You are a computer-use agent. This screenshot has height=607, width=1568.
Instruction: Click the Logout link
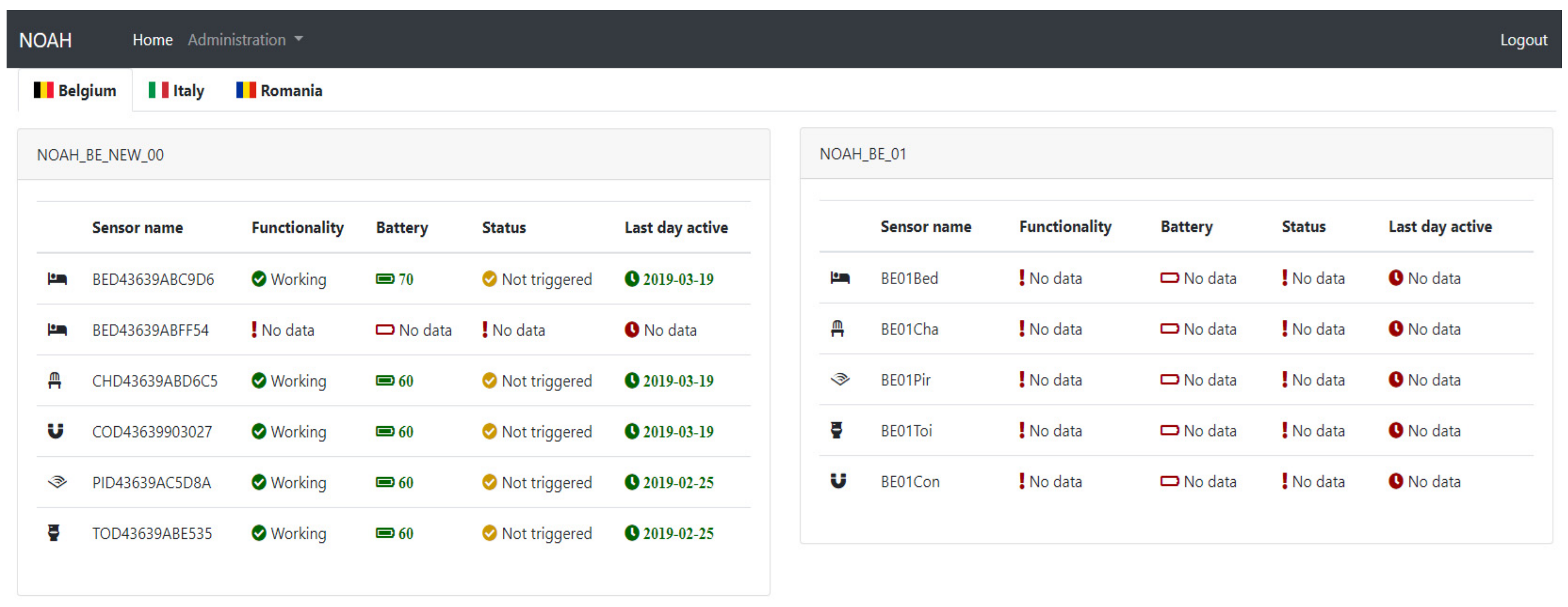1523,40
